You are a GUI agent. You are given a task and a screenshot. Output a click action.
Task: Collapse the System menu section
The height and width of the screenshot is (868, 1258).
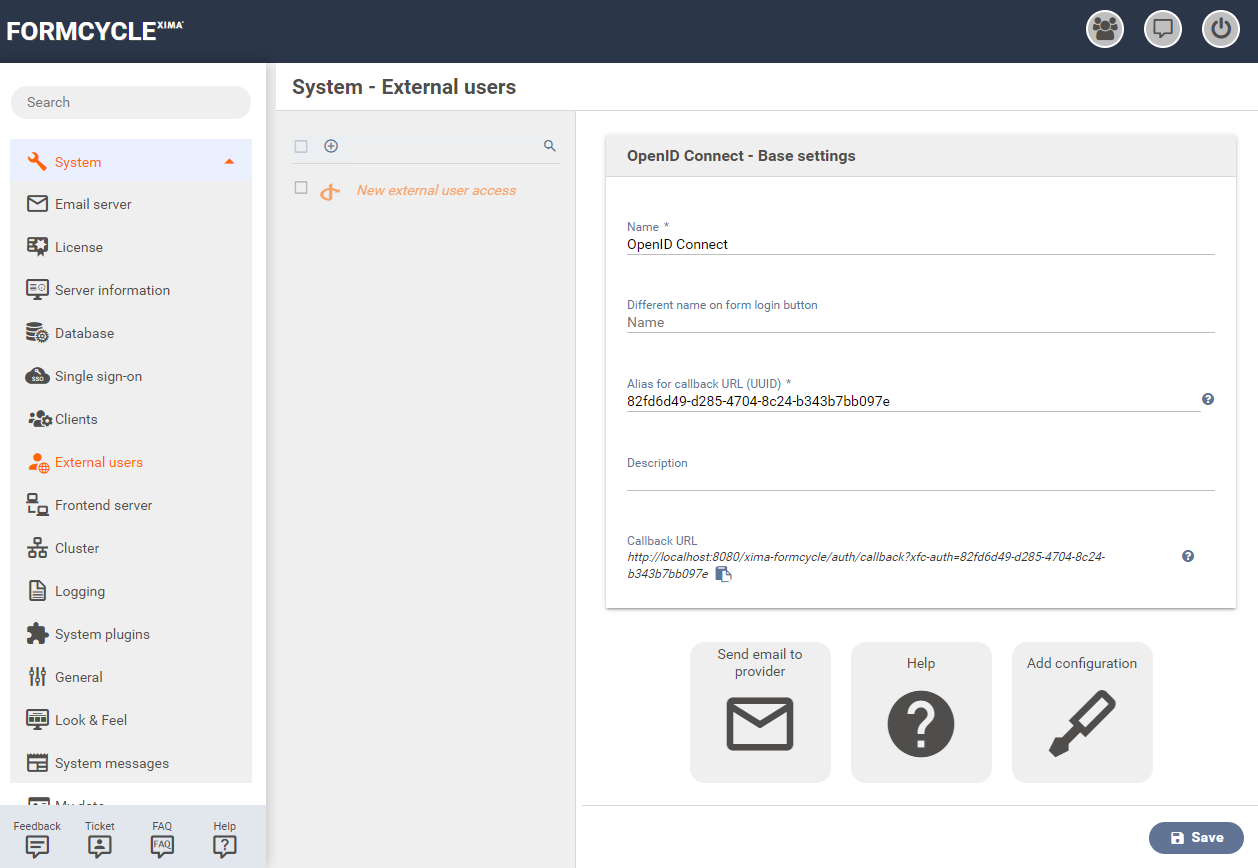(x=229, y=162)
